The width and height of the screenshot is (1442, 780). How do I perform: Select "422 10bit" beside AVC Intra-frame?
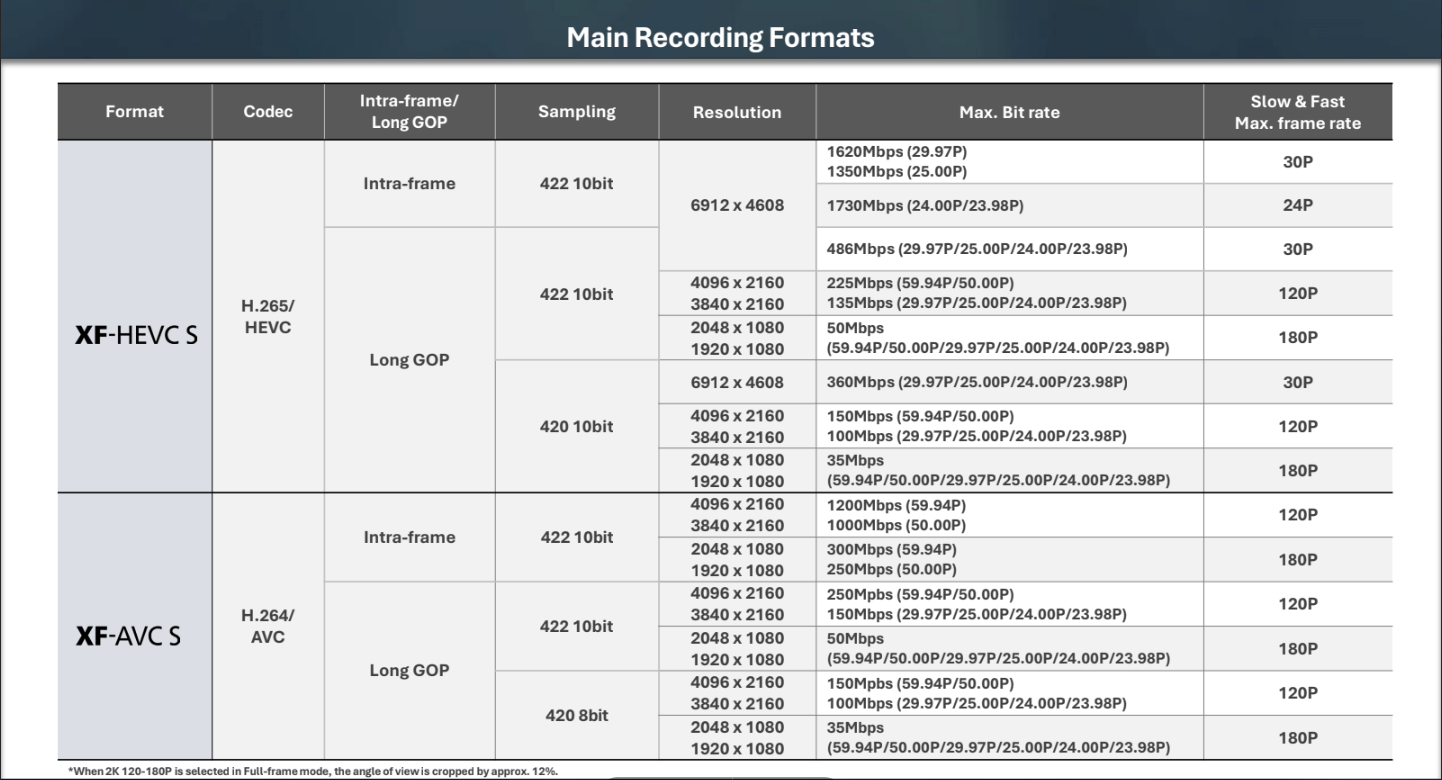click(x=577, y=537)
